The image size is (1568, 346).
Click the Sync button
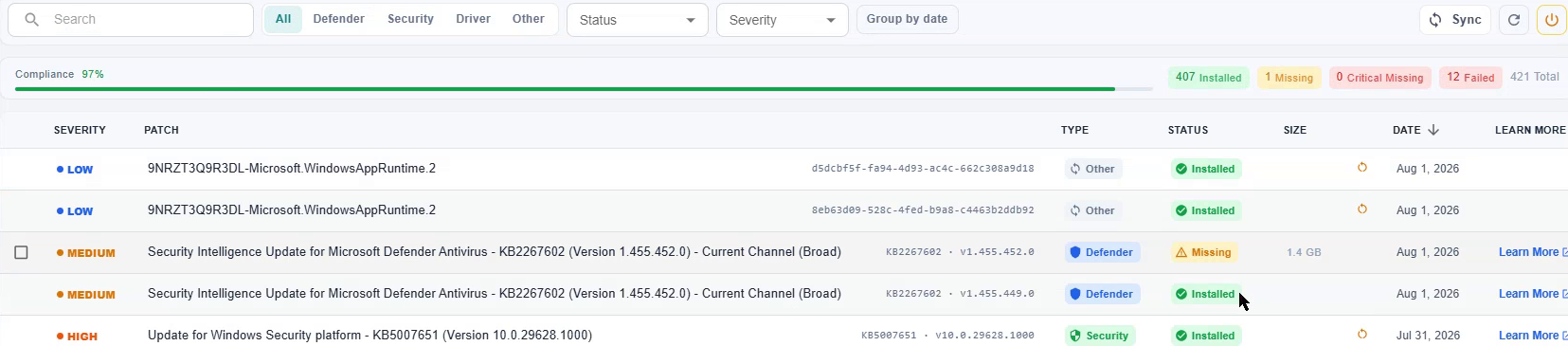1455,20
